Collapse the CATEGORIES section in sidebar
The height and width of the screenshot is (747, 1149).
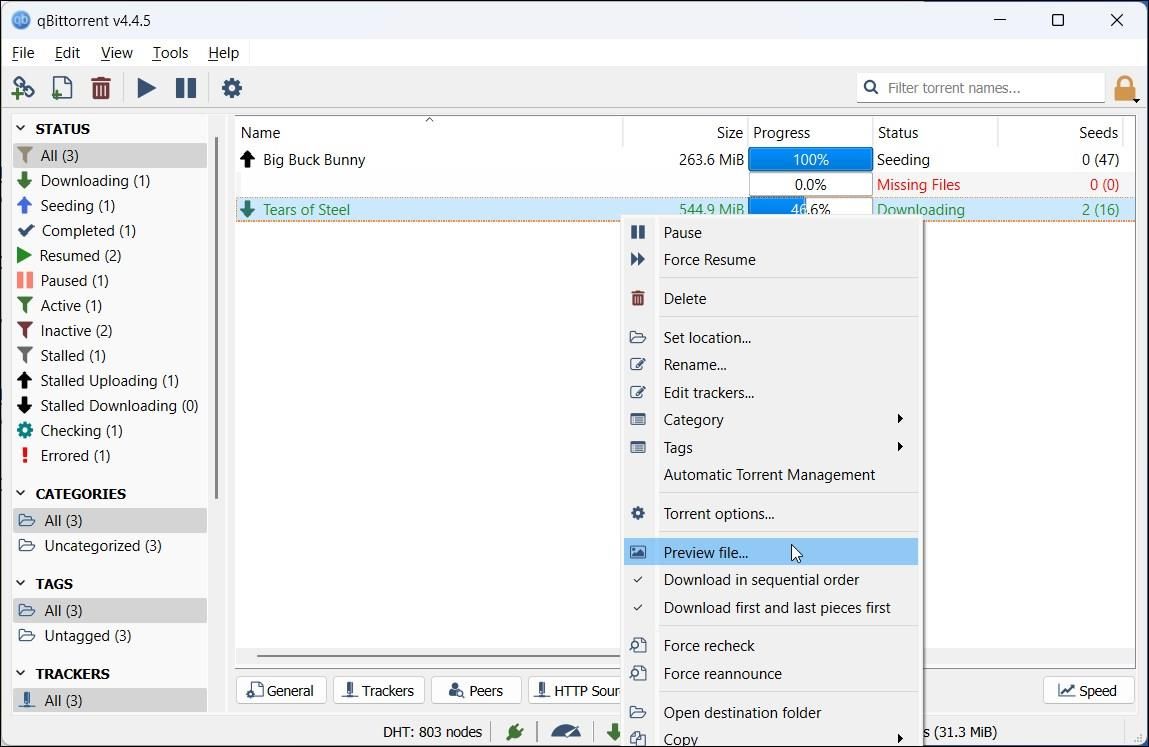click(21, 494)
